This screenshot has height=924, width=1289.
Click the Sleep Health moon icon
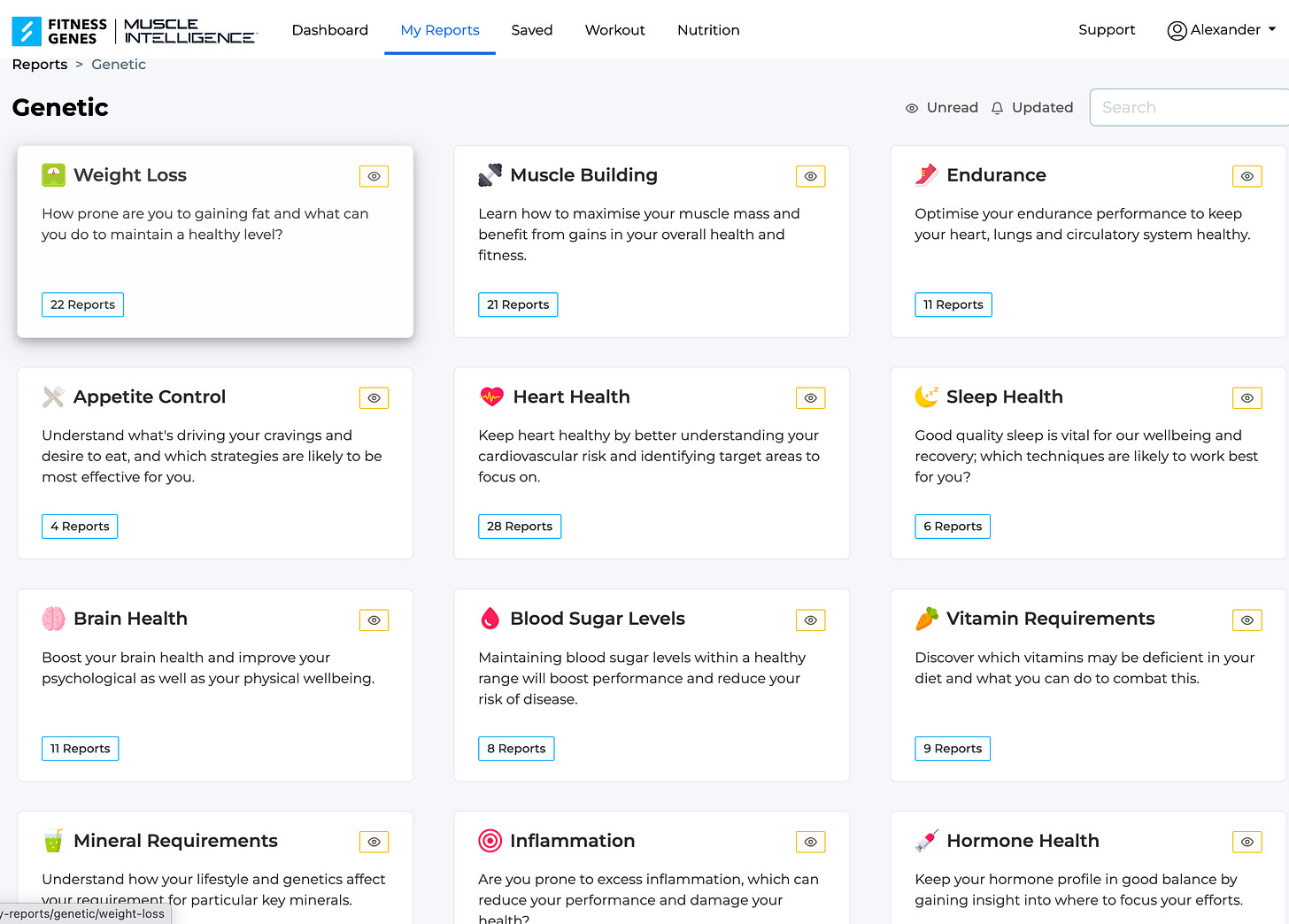[926, 396]
